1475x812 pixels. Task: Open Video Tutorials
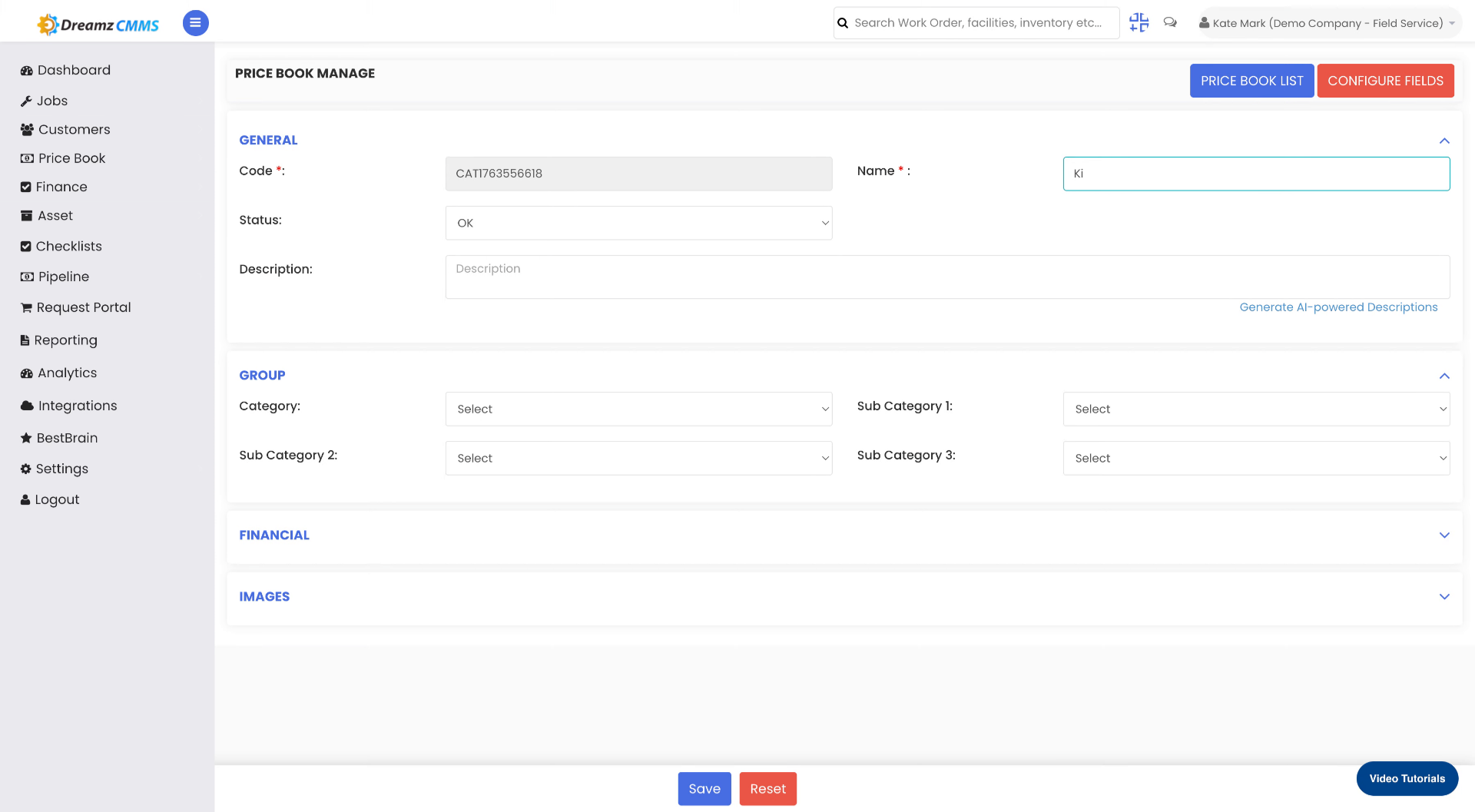pyautogui.click(x=1407, y=778)
